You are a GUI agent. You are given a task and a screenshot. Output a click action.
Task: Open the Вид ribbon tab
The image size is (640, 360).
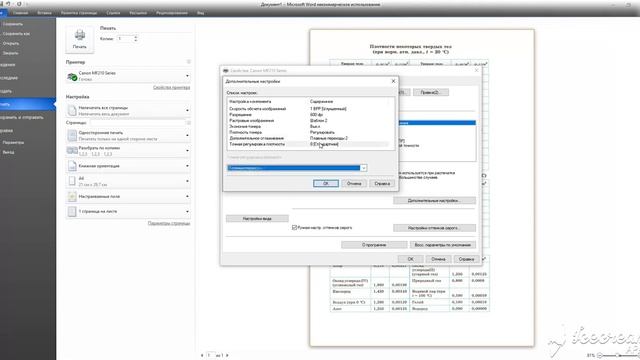pyautogui.click(x=200, y=13)
